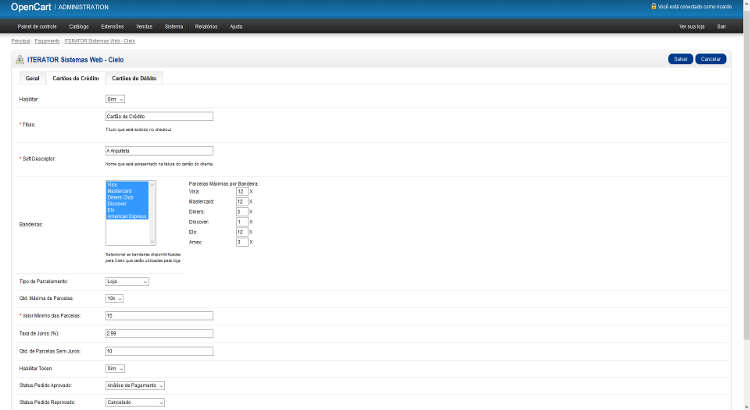Click Qtd. de Parcelas Sem Juros field
The height and width of the screenshot is (410, 750).
[x=159, y=351]
